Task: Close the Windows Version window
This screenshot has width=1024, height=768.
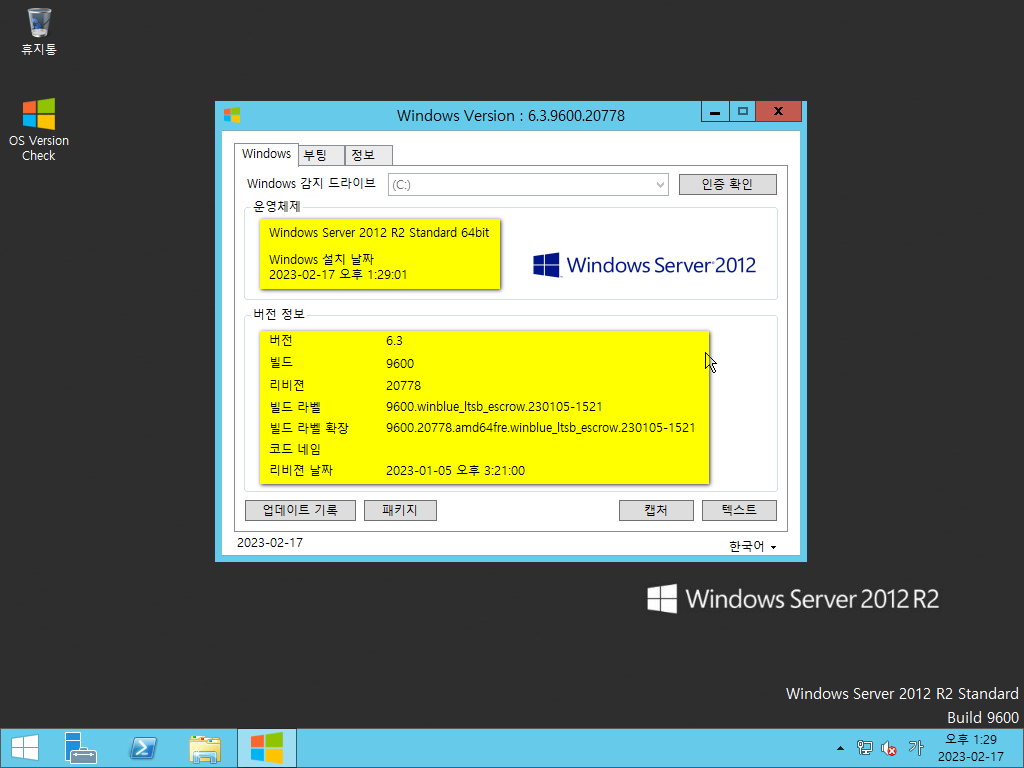Action: 778,112
